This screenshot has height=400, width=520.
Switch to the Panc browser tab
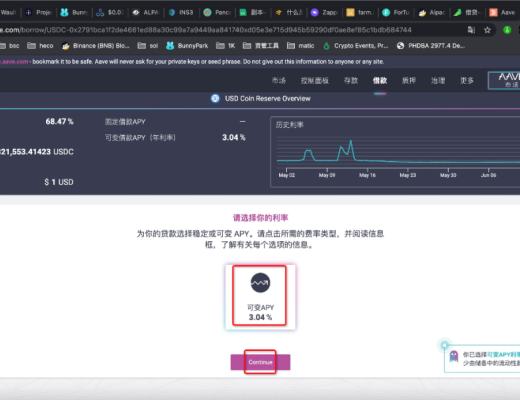pyautogui.click(x=217, y=12)
